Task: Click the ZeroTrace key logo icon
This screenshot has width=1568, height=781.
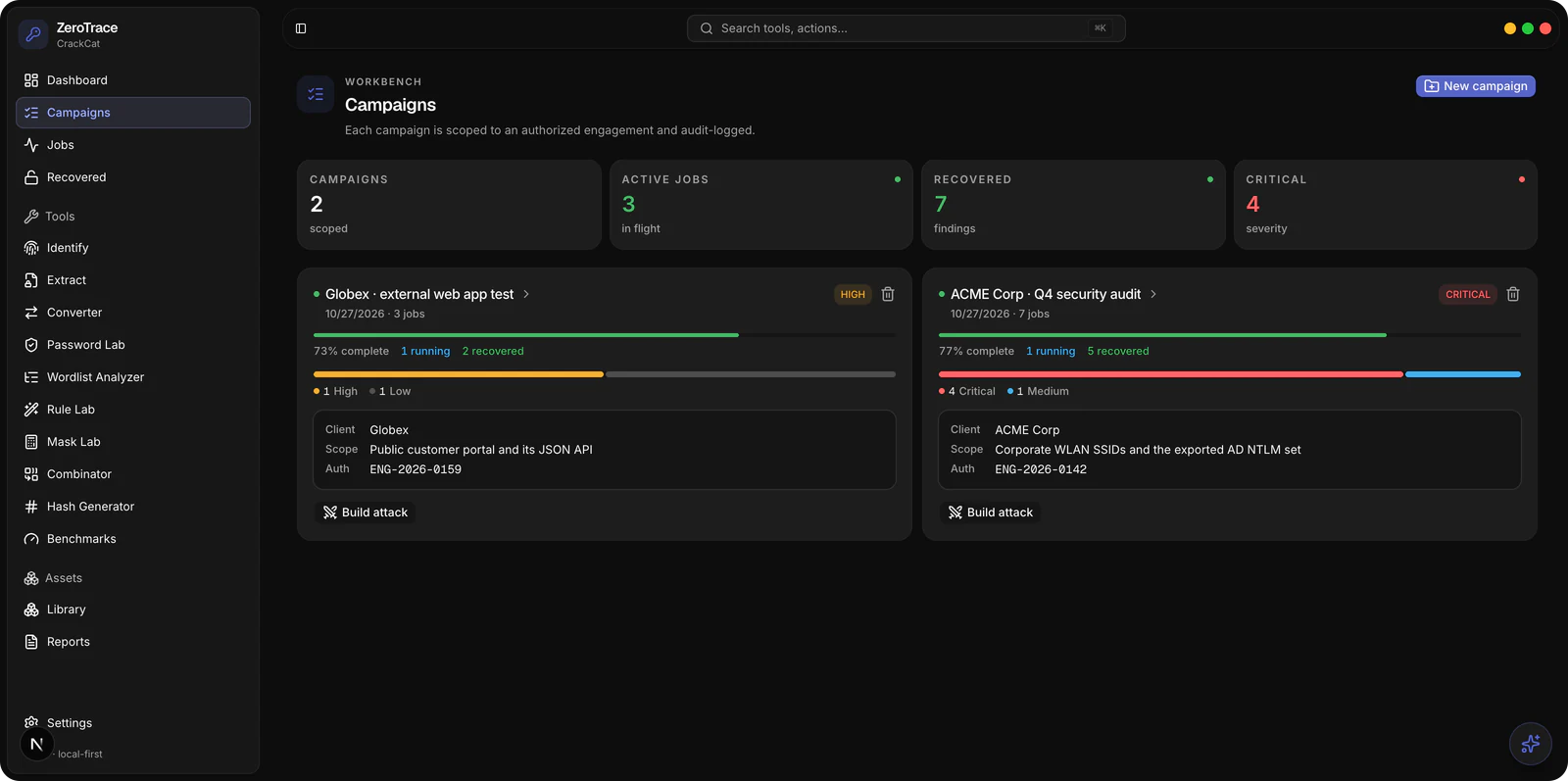Action: click(32, 34)
